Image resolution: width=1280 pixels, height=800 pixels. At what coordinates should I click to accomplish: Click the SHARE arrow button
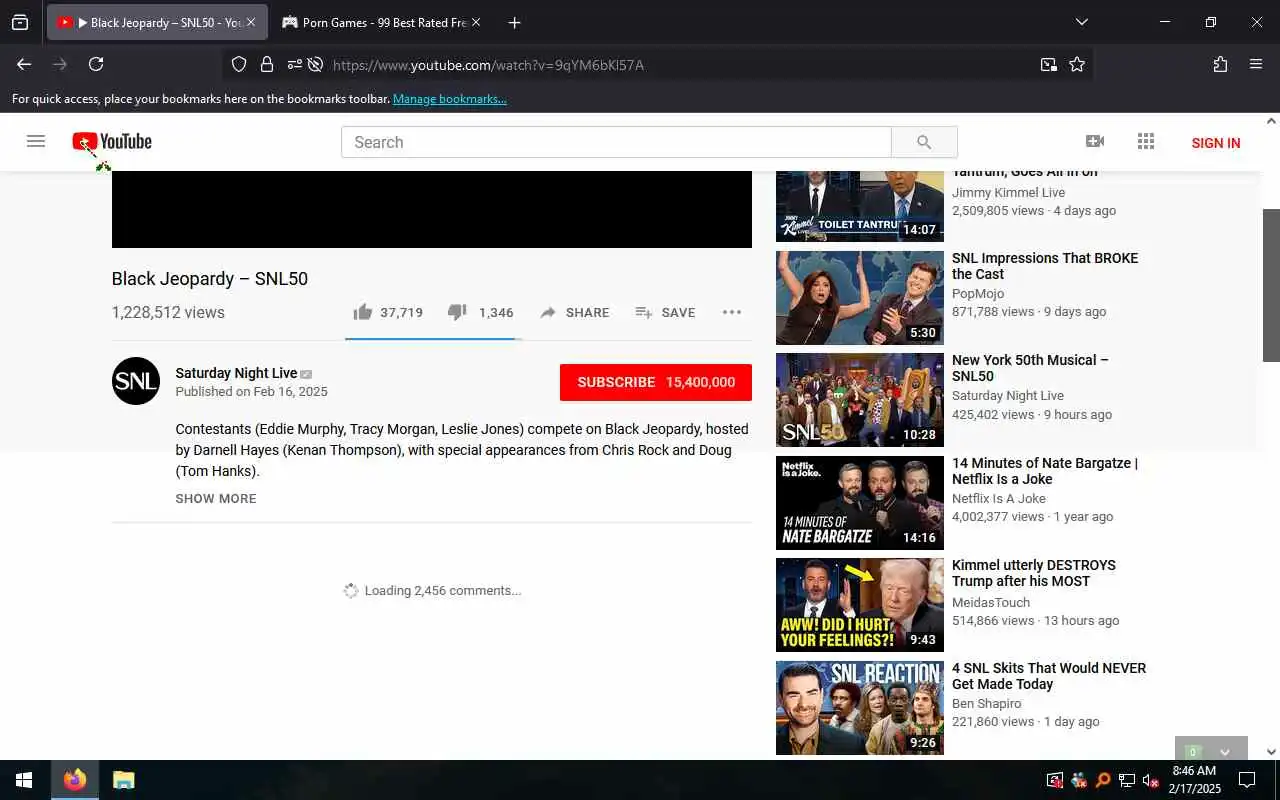pyautogui.click(x=574, y=312)
